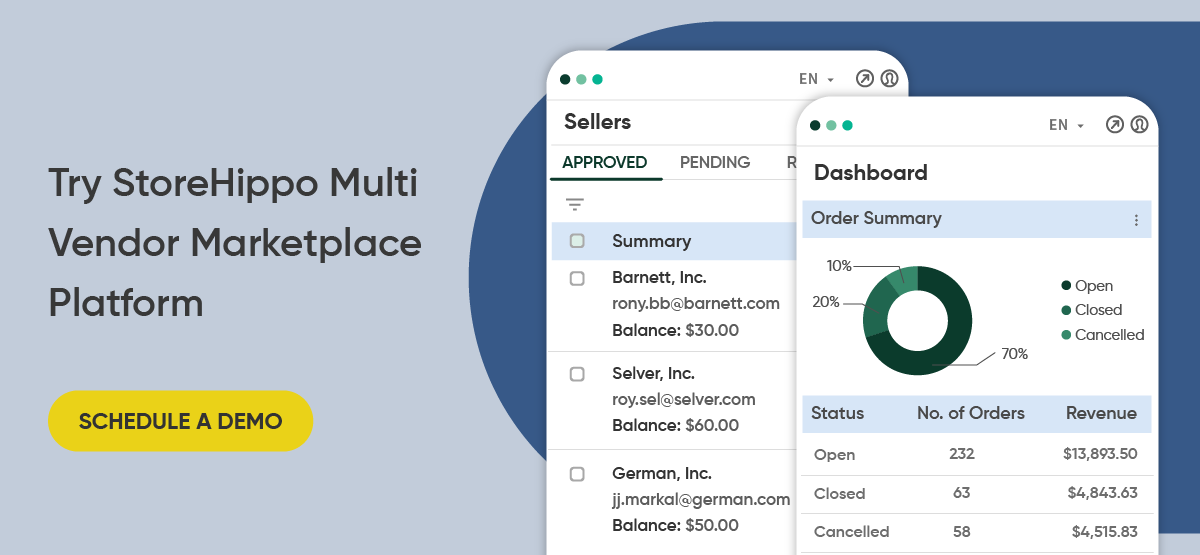Click external link icon in Sellers header
Screen dimensions: 1200x555
coord(865,79)
